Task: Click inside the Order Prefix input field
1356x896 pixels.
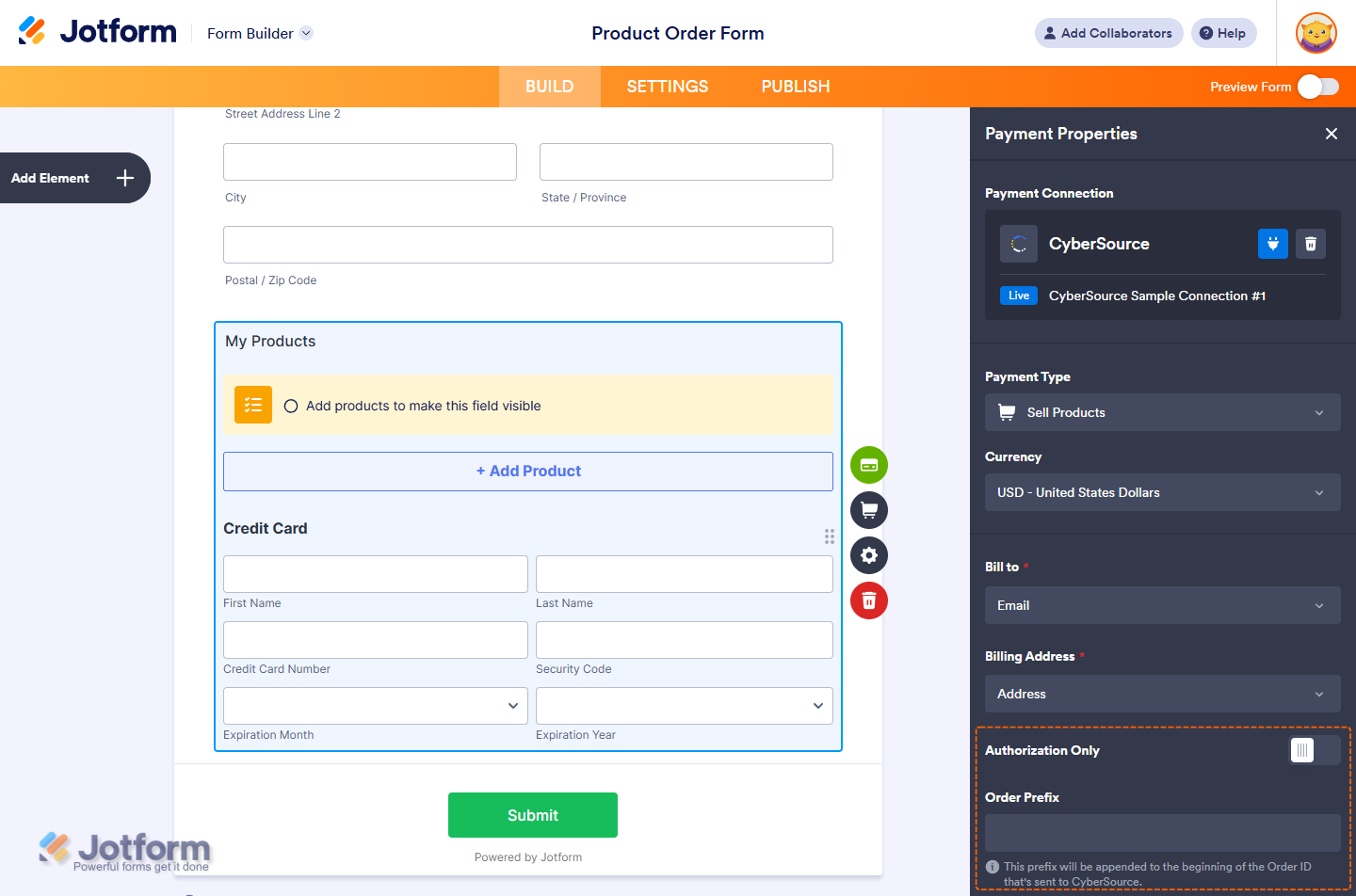Action: (1162, 833)
